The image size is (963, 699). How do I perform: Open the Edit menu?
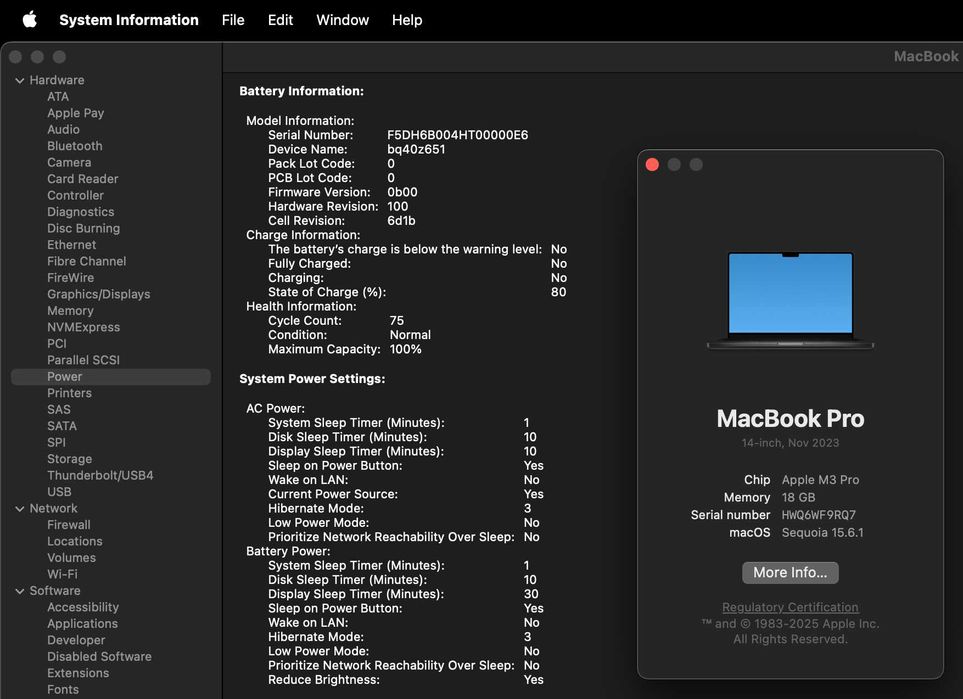pos(280,20)
